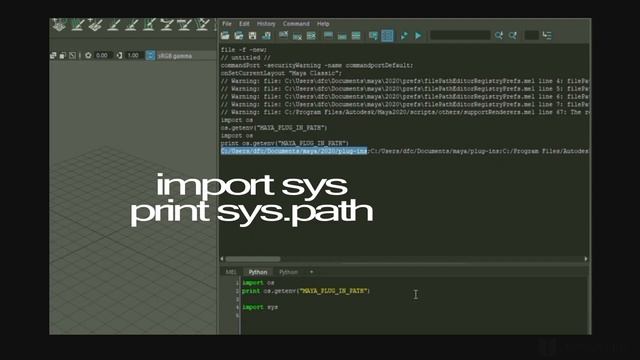The width and height of the screenshot is (640, 360).
Task: Toggle the highlighted Show Line Numbers button
Action: (387, 36)
